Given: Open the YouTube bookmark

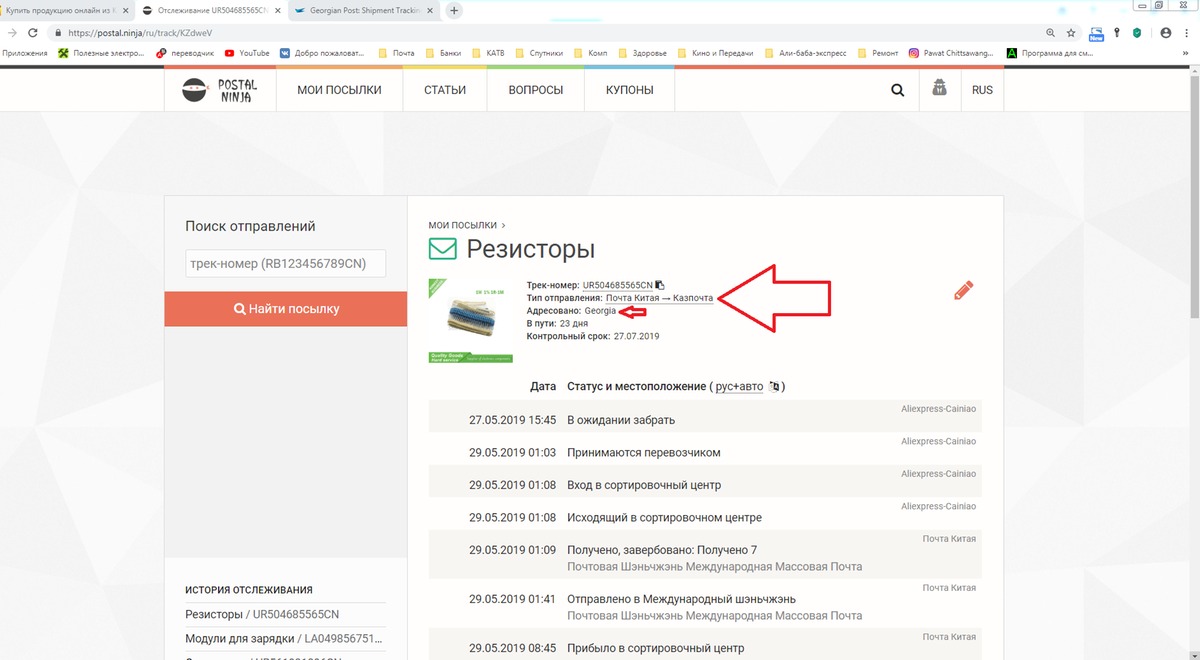Looking at the screenshot, I should 247,53.
